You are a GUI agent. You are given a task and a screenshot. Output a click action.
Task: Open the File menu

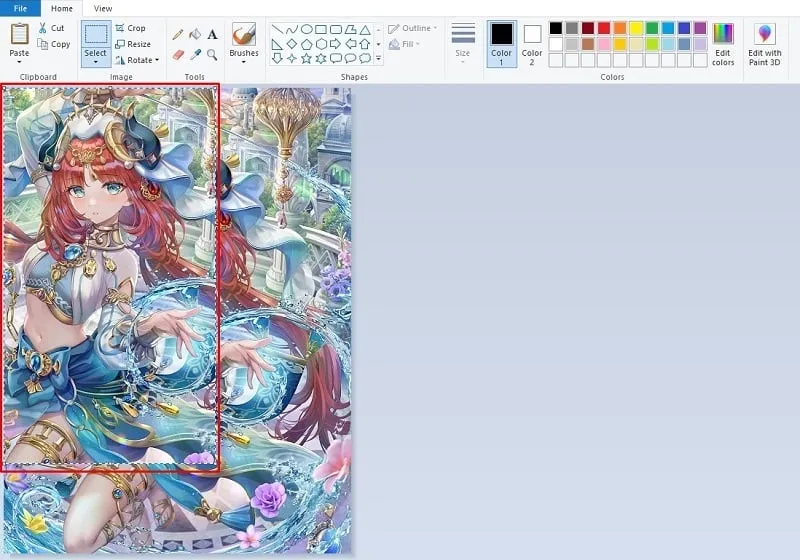click(x=20, y=8)
